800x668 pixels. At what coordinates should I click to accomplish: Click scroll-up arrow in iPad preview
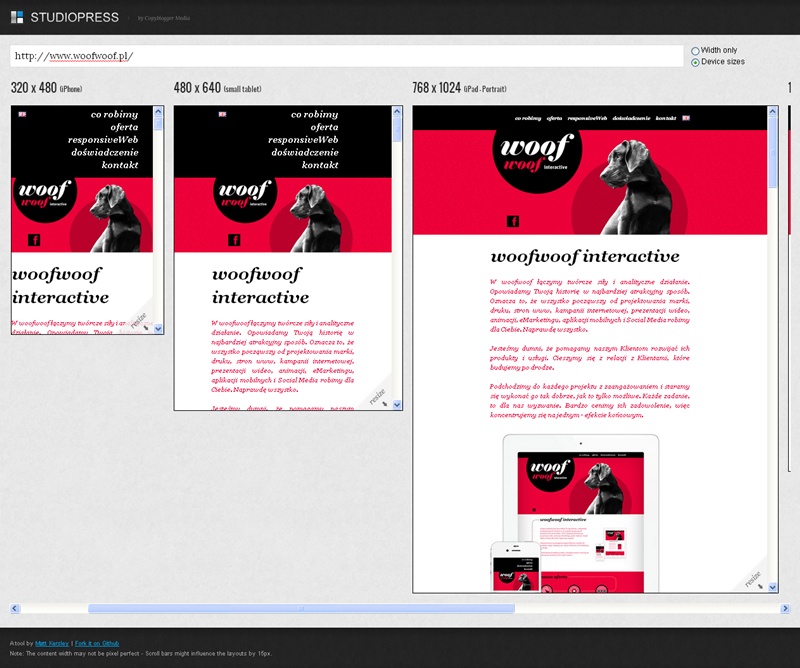tap(772, 112)
